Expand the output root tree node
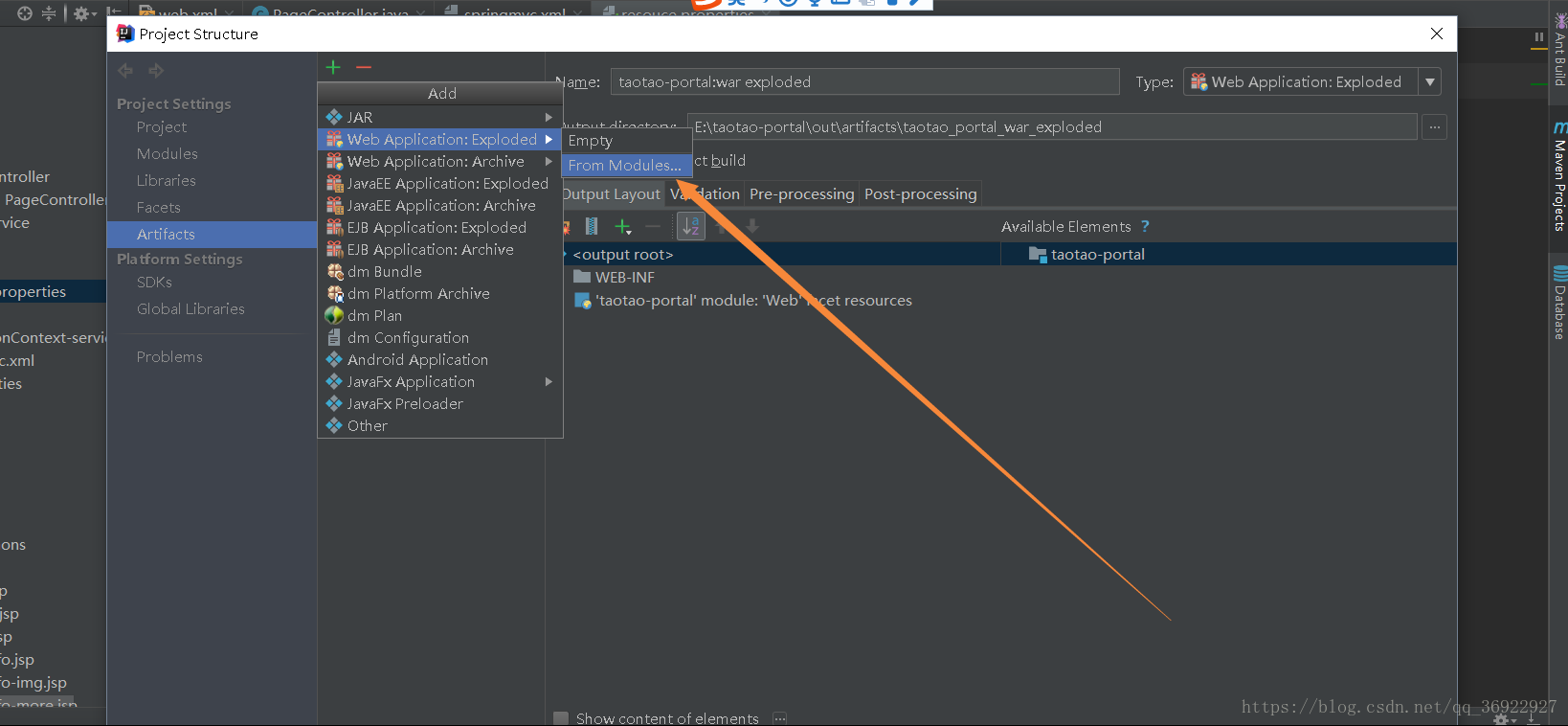This screenshot has height=726, width=1568. 565,254
